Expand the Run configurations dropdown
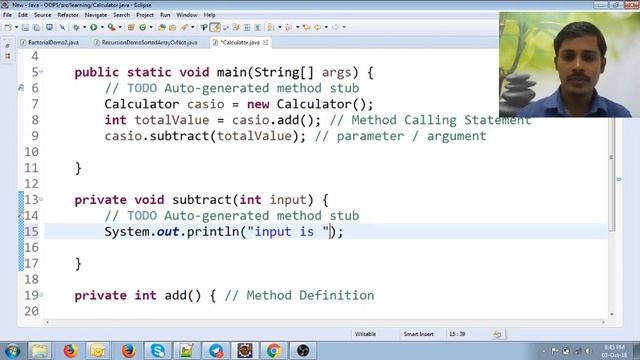The image size is (640, 360). click(x=102, y=27)
